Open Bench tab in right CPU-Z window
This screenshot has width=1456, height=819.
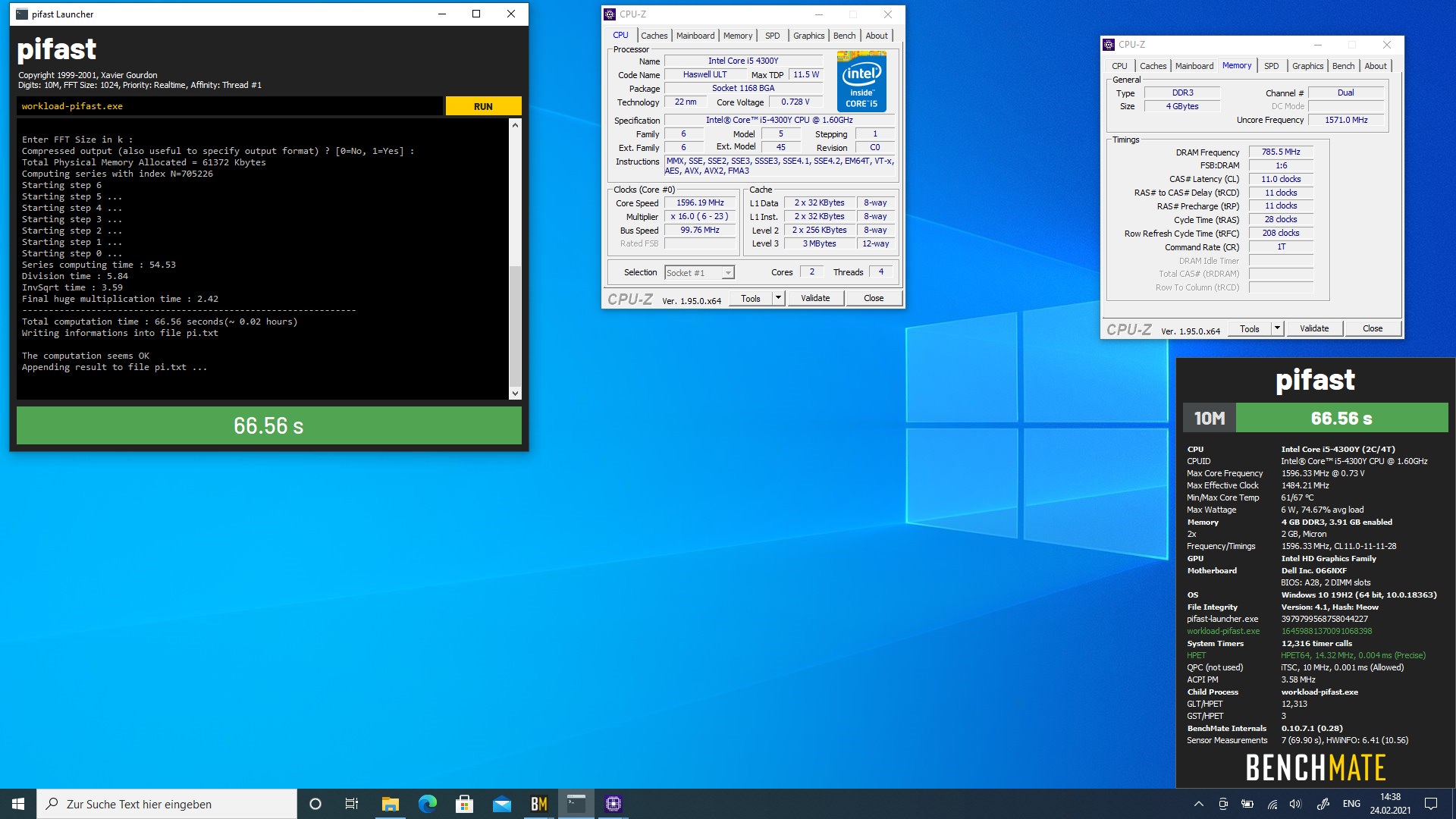pos(1343,66)
